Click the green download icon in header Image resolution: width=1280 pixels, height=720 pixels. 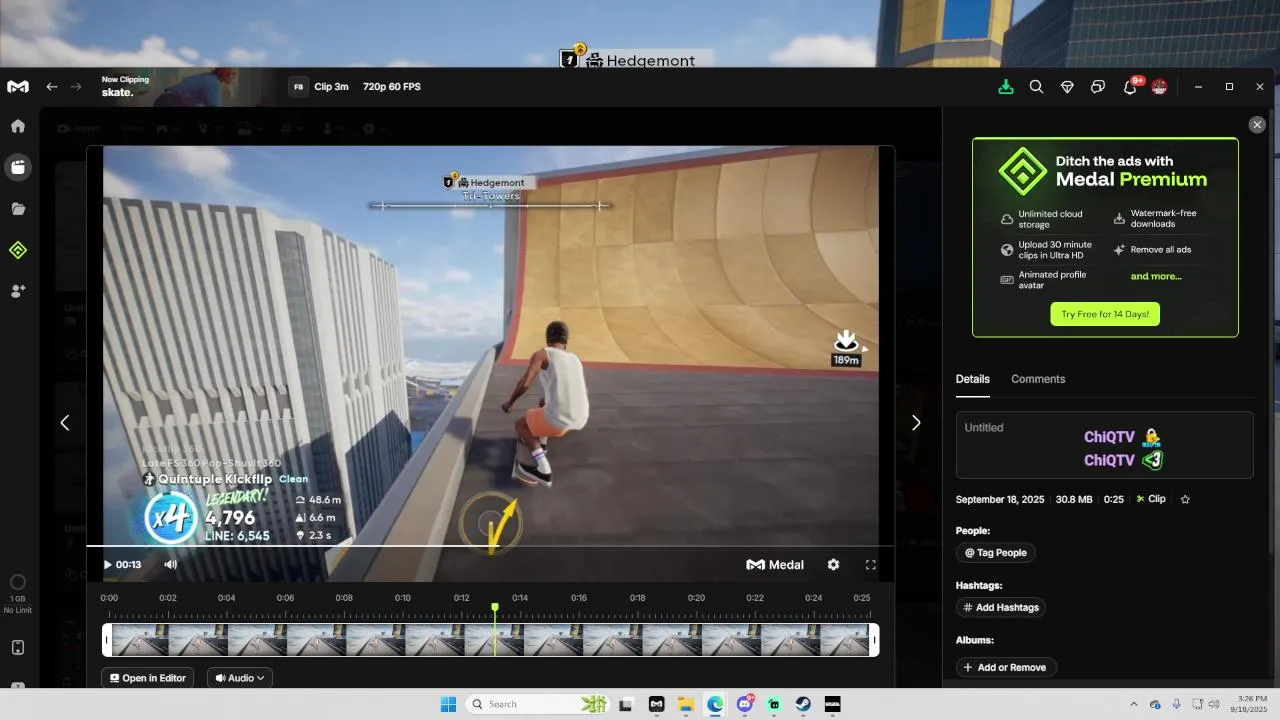tap(1006, 87)
